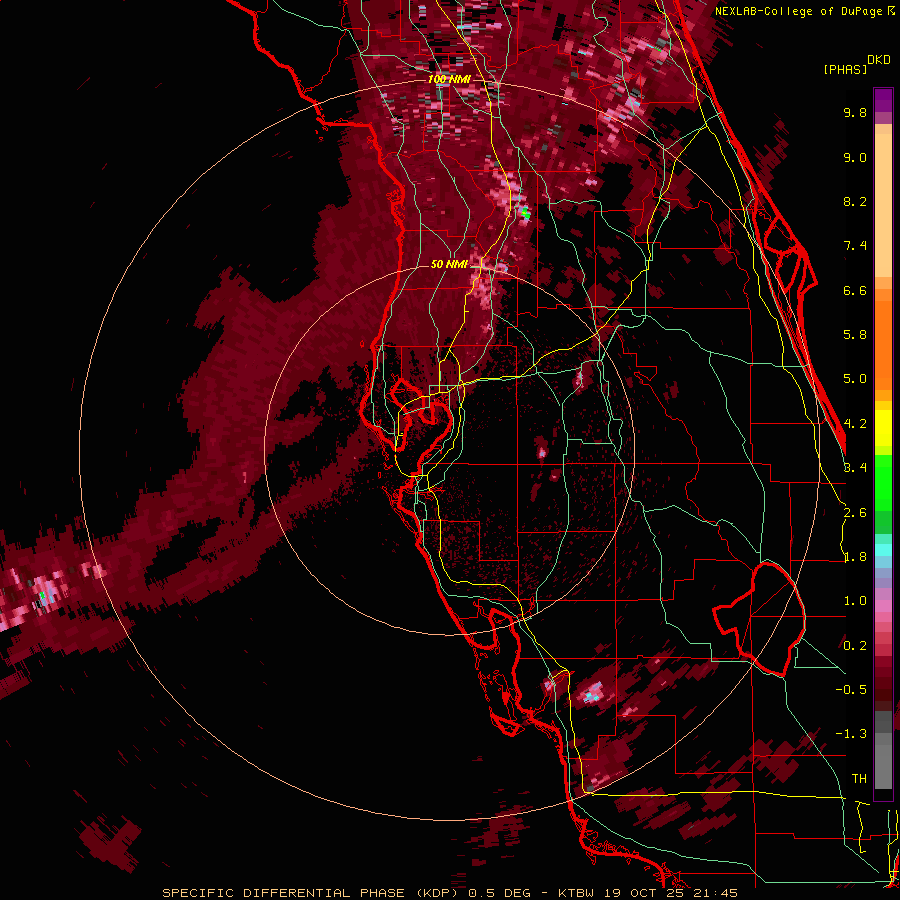This screenshot has height=900, width=900.
Task: Click the DKD legend unit label
Action: 879,60
